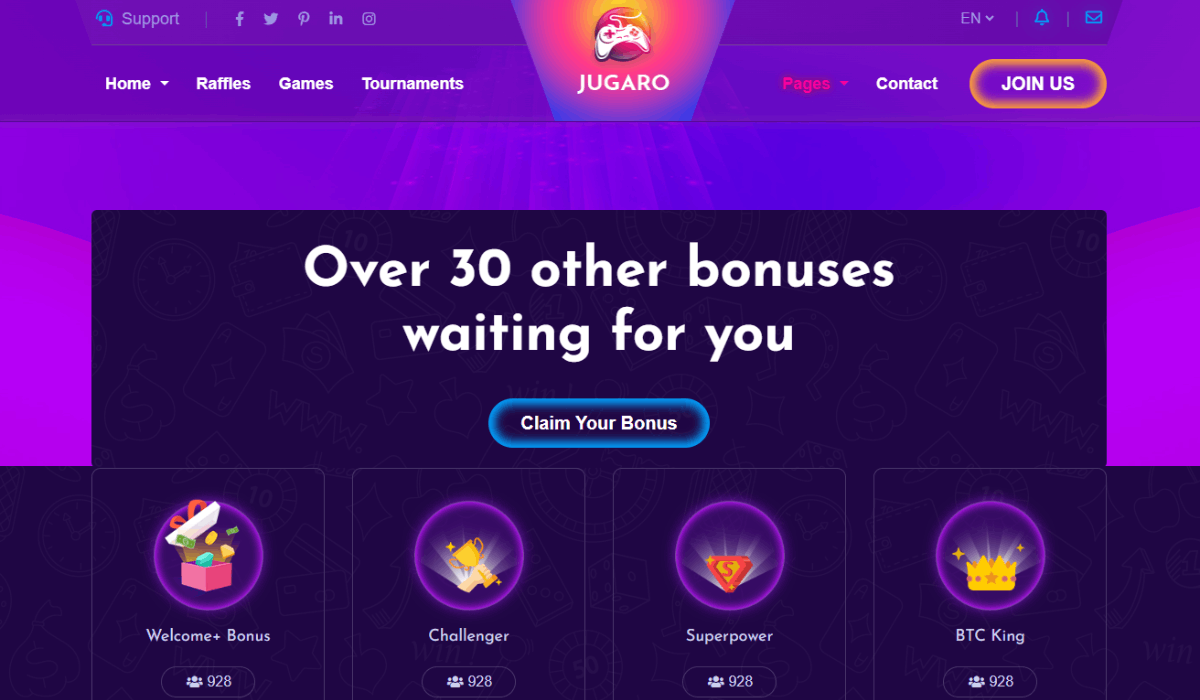Image resolution: width=1200 pixels, height=700 pixels.
Task: Open the Games menu item
Action: click(x=306, y=84)
